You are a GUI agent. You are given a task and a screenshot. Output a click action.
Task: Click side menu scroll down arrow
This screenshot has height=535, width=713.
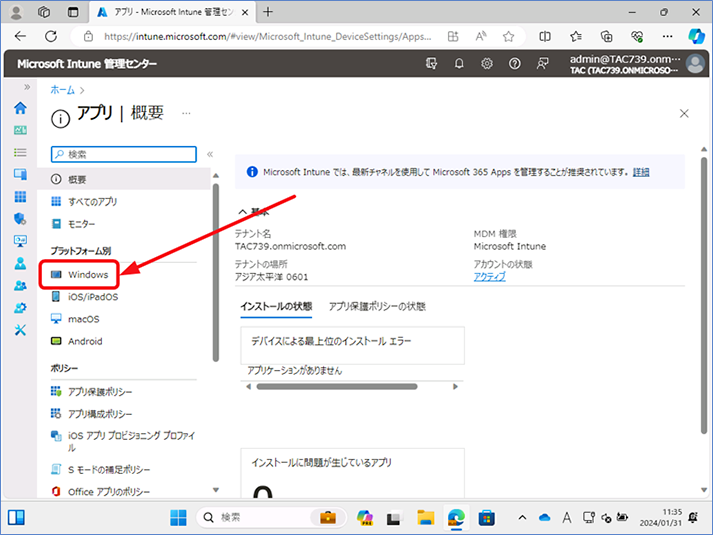(x=216, y=490)
